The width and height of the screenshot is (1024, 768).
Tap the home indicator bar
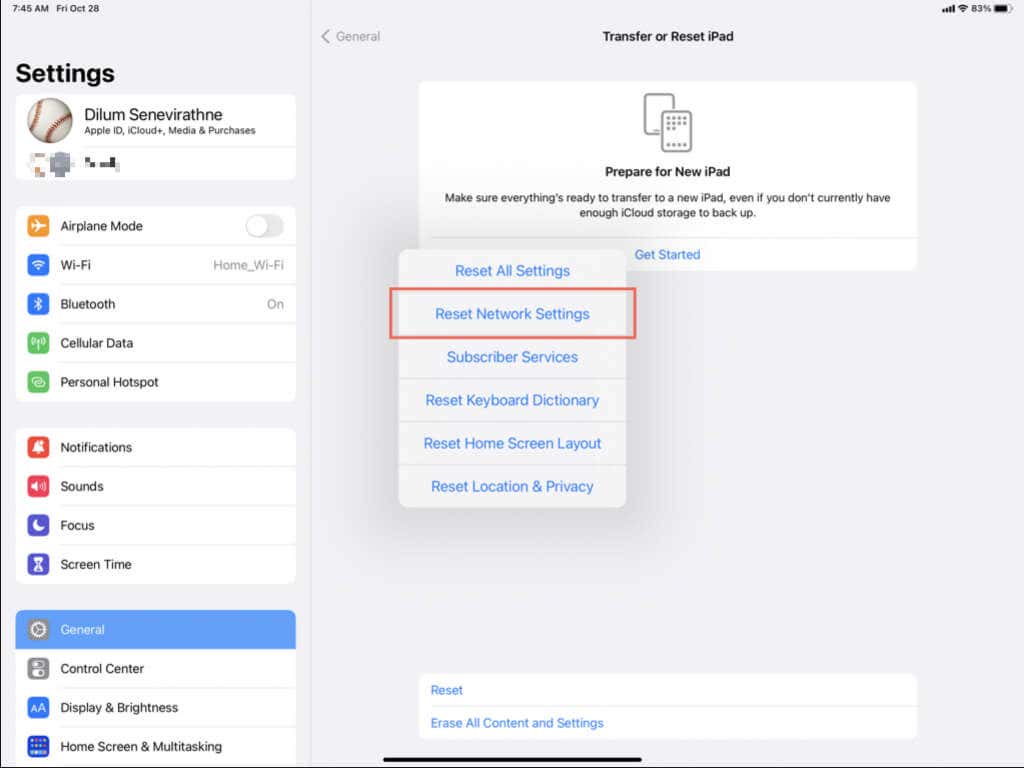click(512, 760)
